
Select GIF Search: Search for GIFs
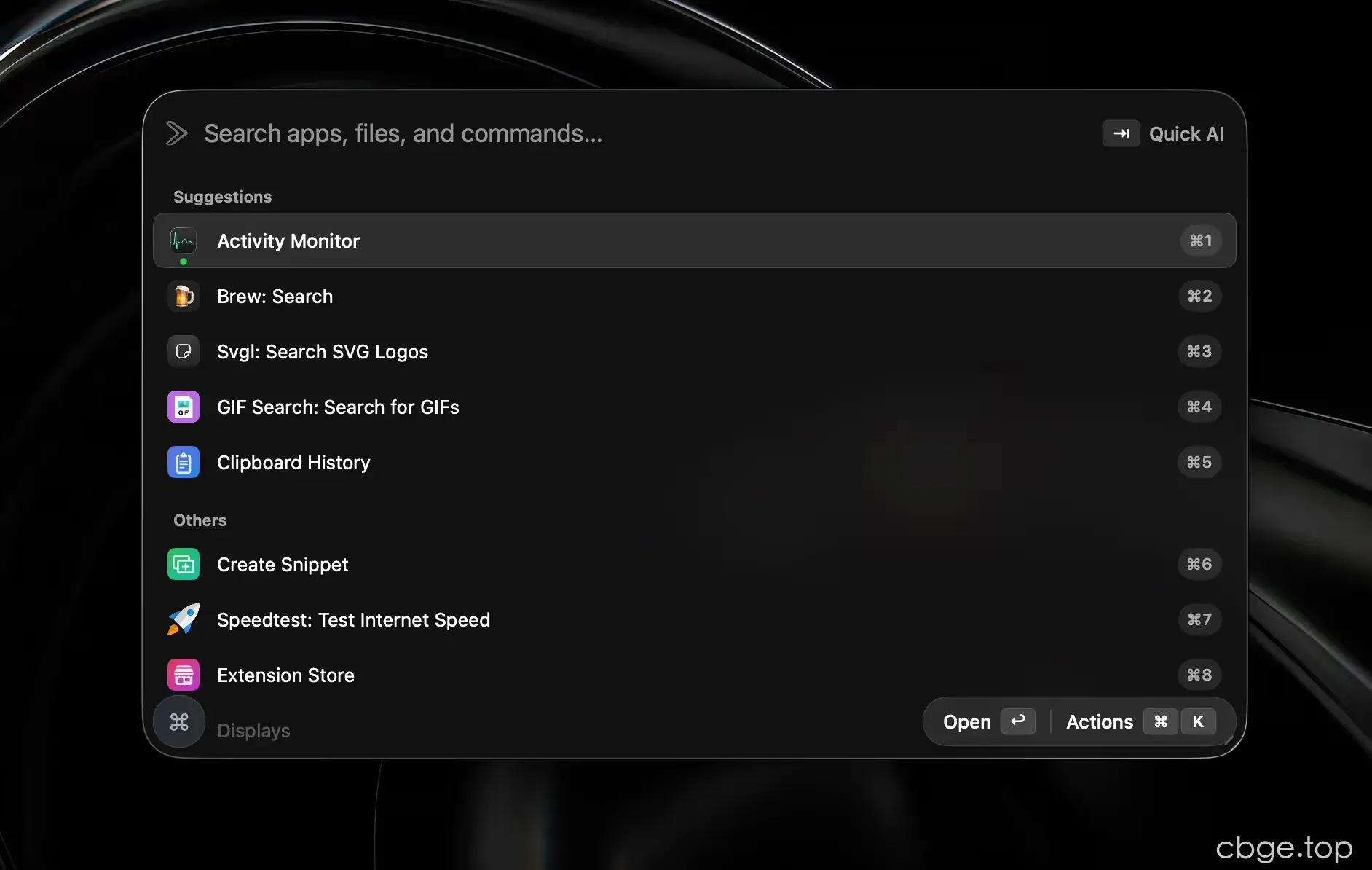tap(695, 407)
